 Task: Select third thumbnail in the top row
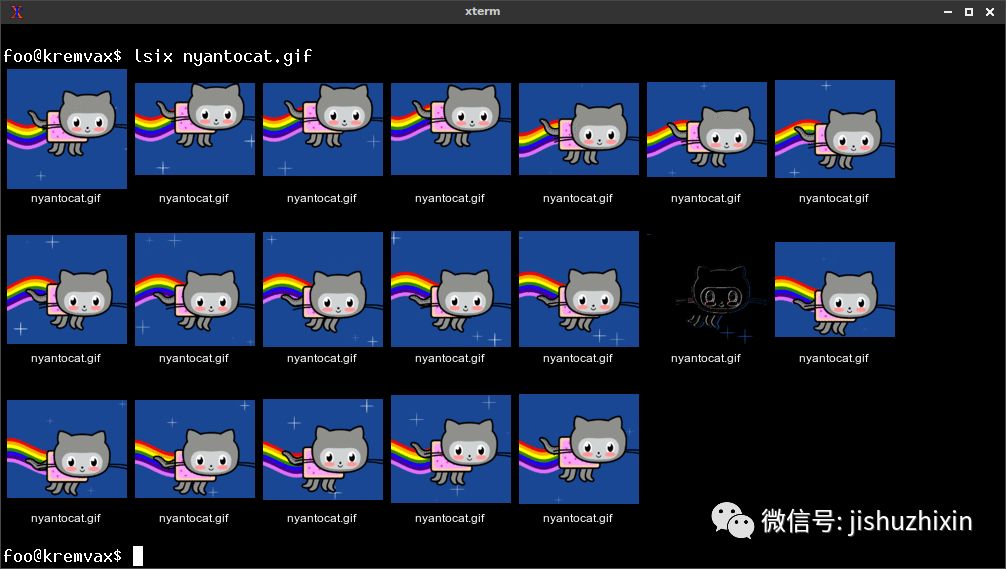[323, 129]
